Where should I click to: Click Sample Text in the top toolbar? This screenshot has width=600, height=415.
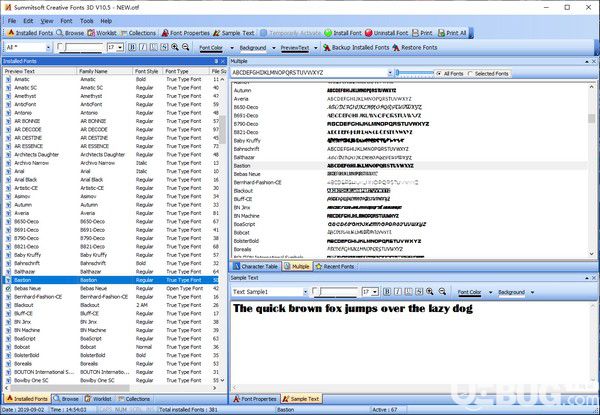233,33
